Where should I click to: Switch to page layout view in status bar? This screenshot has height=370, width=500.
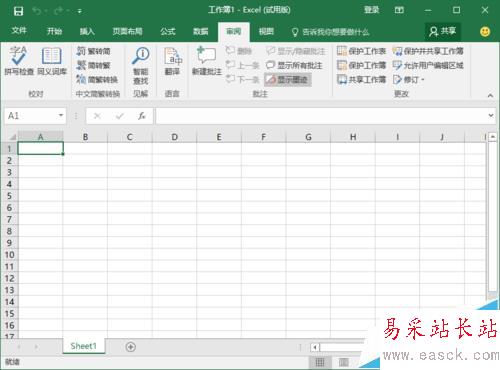[x=344, y=362]
